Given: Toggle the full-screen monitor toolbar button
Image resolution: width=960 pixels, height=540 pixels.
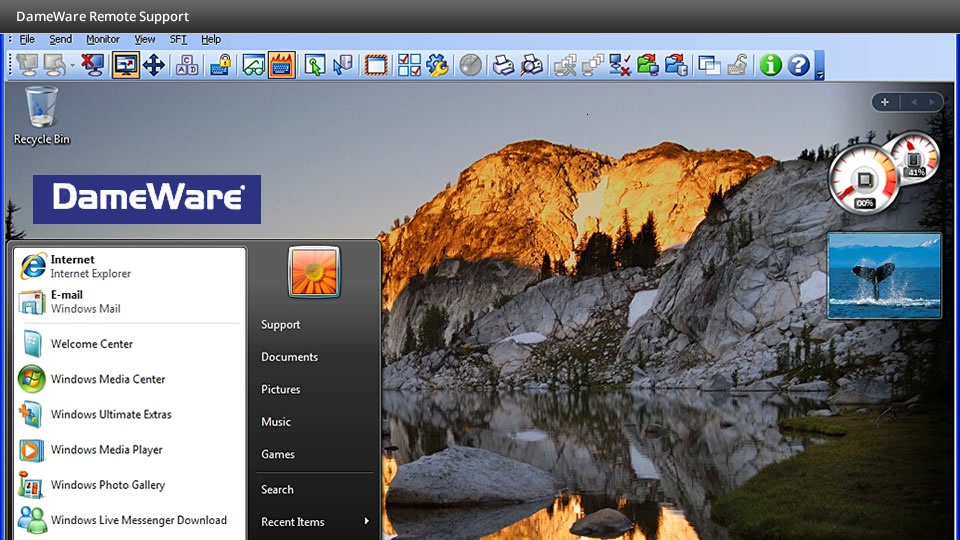Looking at the screenshot, I should point(126,65).
